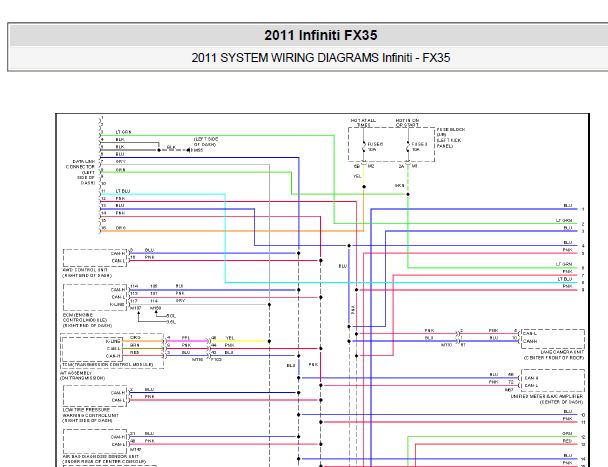608x467 pixels.
Task: Click the AWD control unit "CAN-L" terminal
Action: [x=118, y=261]
